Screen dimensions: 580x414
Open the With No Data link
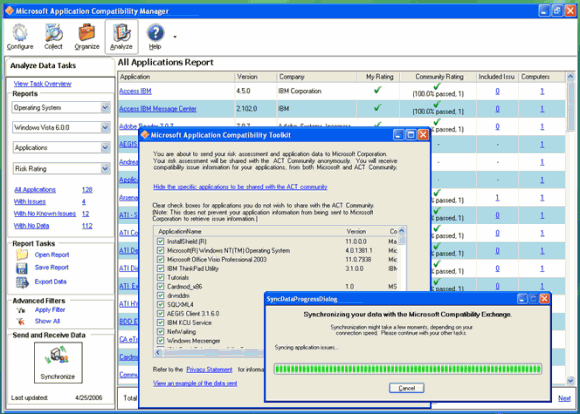[x=31, y=226]
